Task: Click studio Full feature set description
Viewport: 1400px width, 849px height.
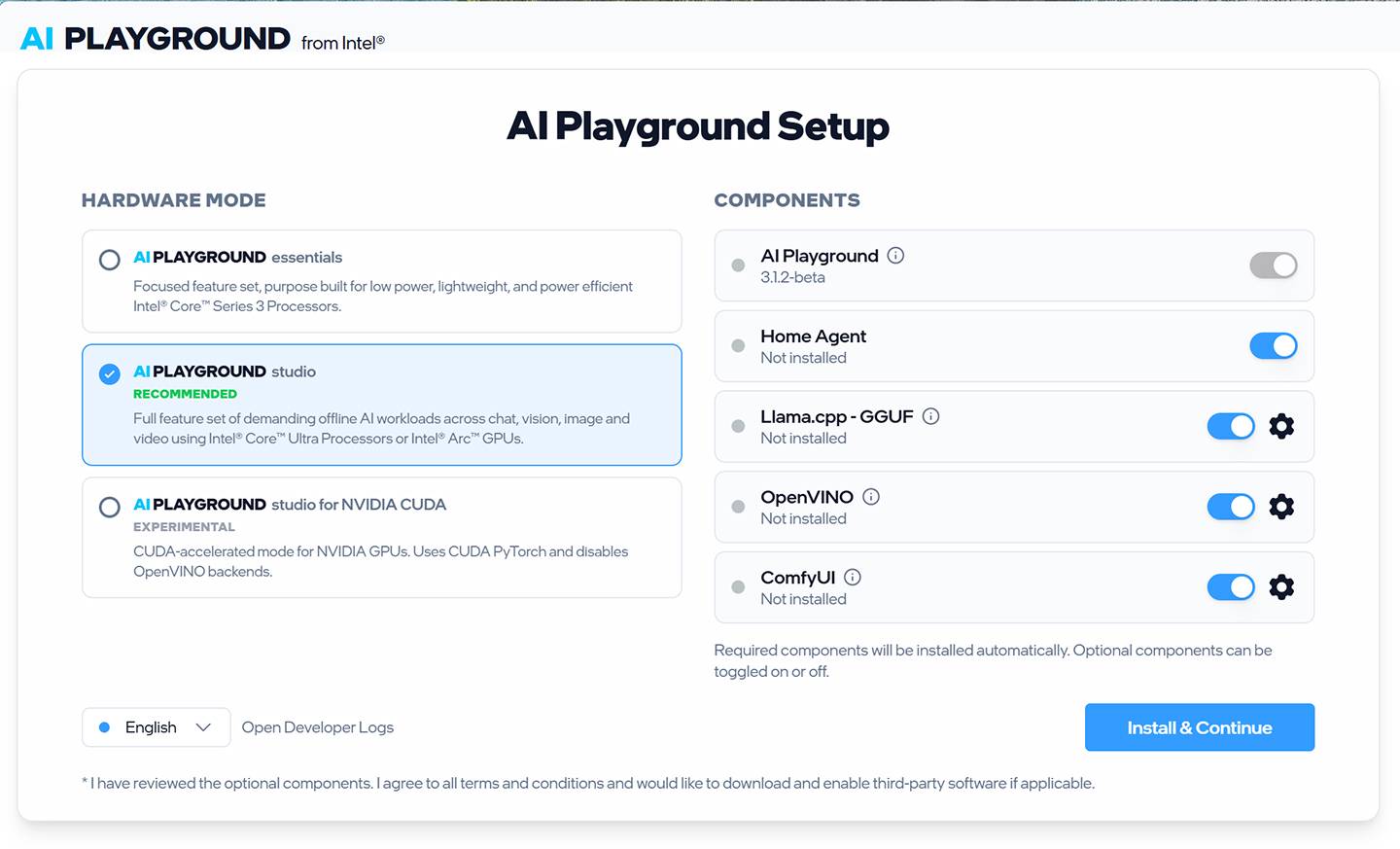Action: click(382, 429)
